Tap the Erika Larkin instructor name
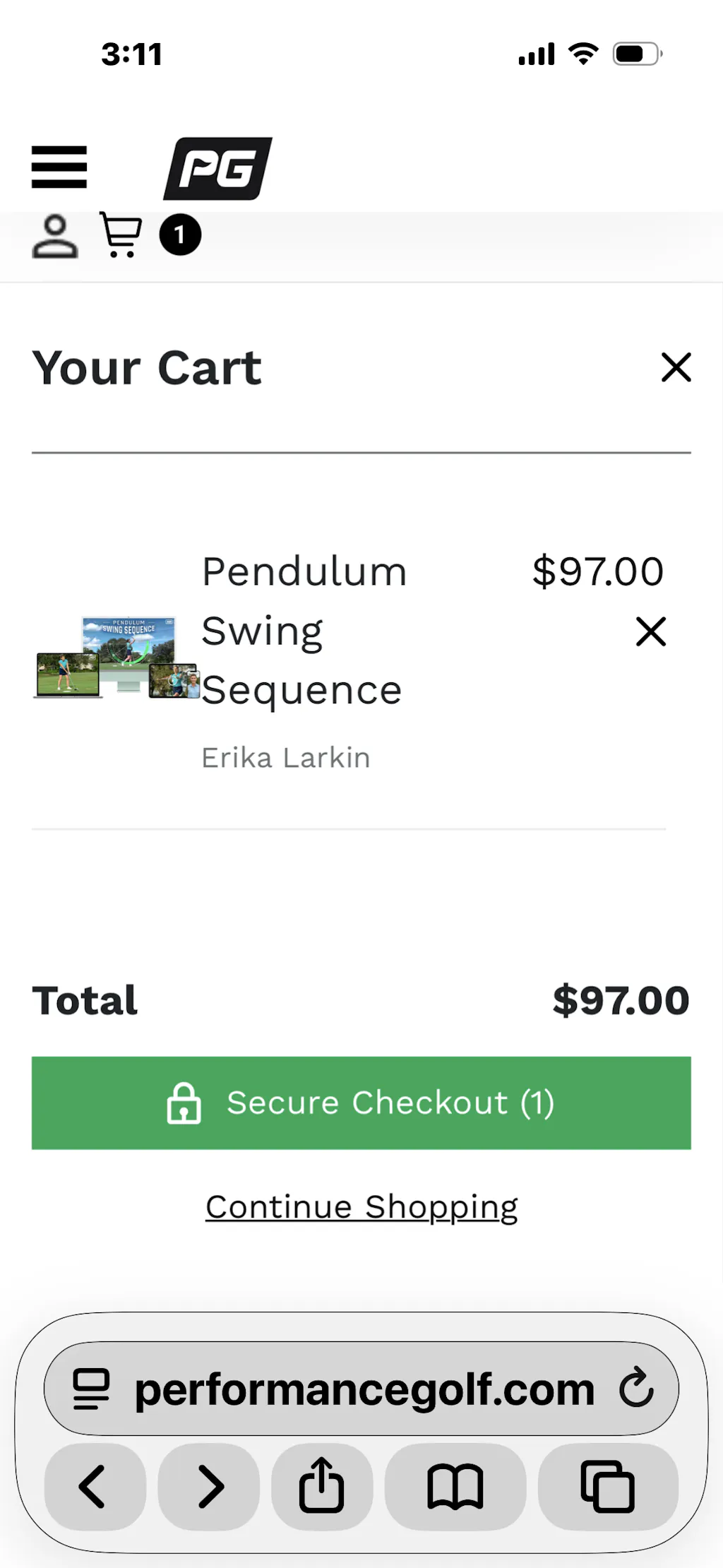 point(286,758)
